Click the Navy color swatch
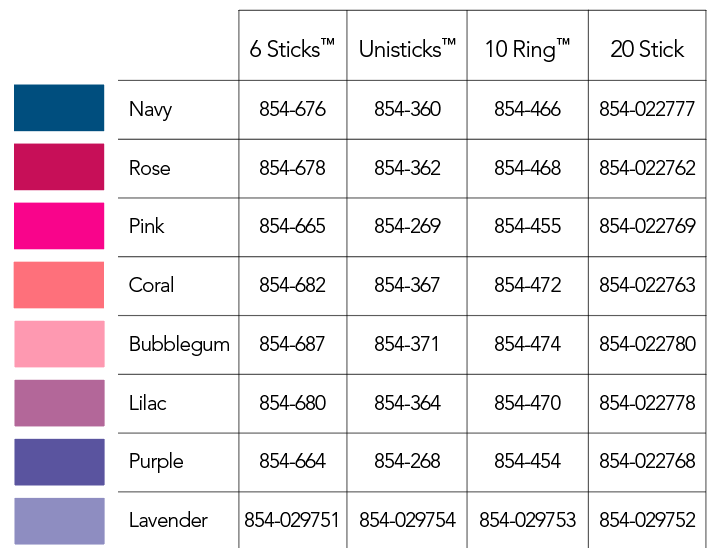 59,108
